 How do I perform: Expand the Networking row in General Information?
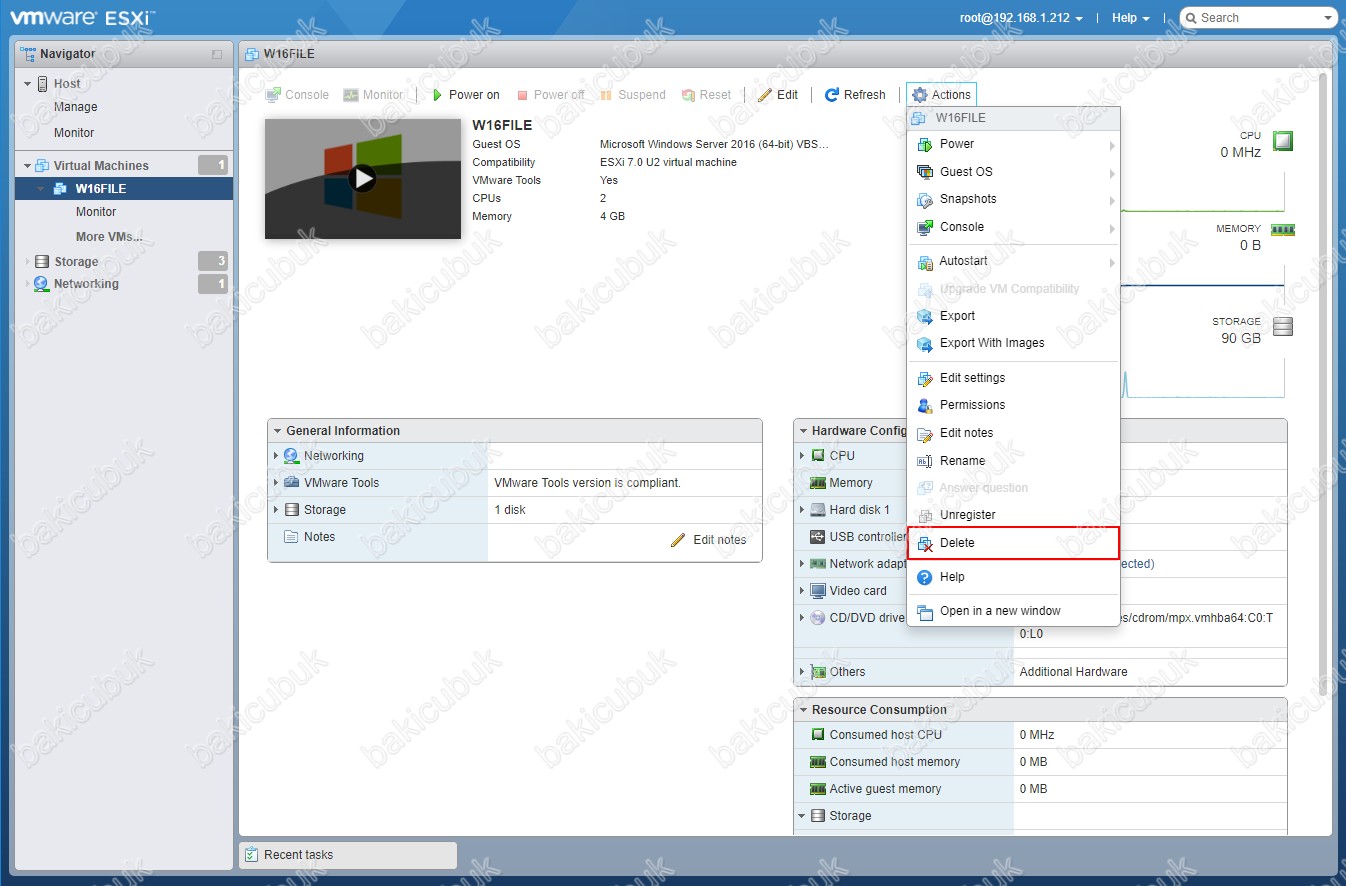[276, 456]
